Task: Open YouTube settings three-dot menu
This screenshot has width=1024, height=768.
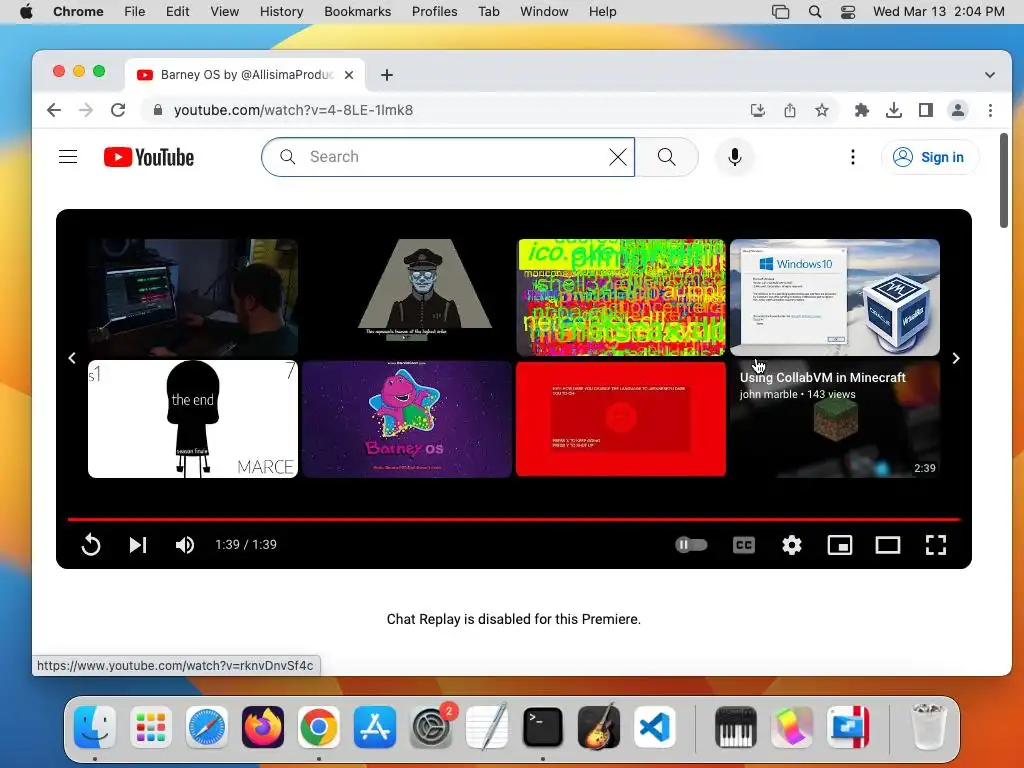Action: coord(852,157)
